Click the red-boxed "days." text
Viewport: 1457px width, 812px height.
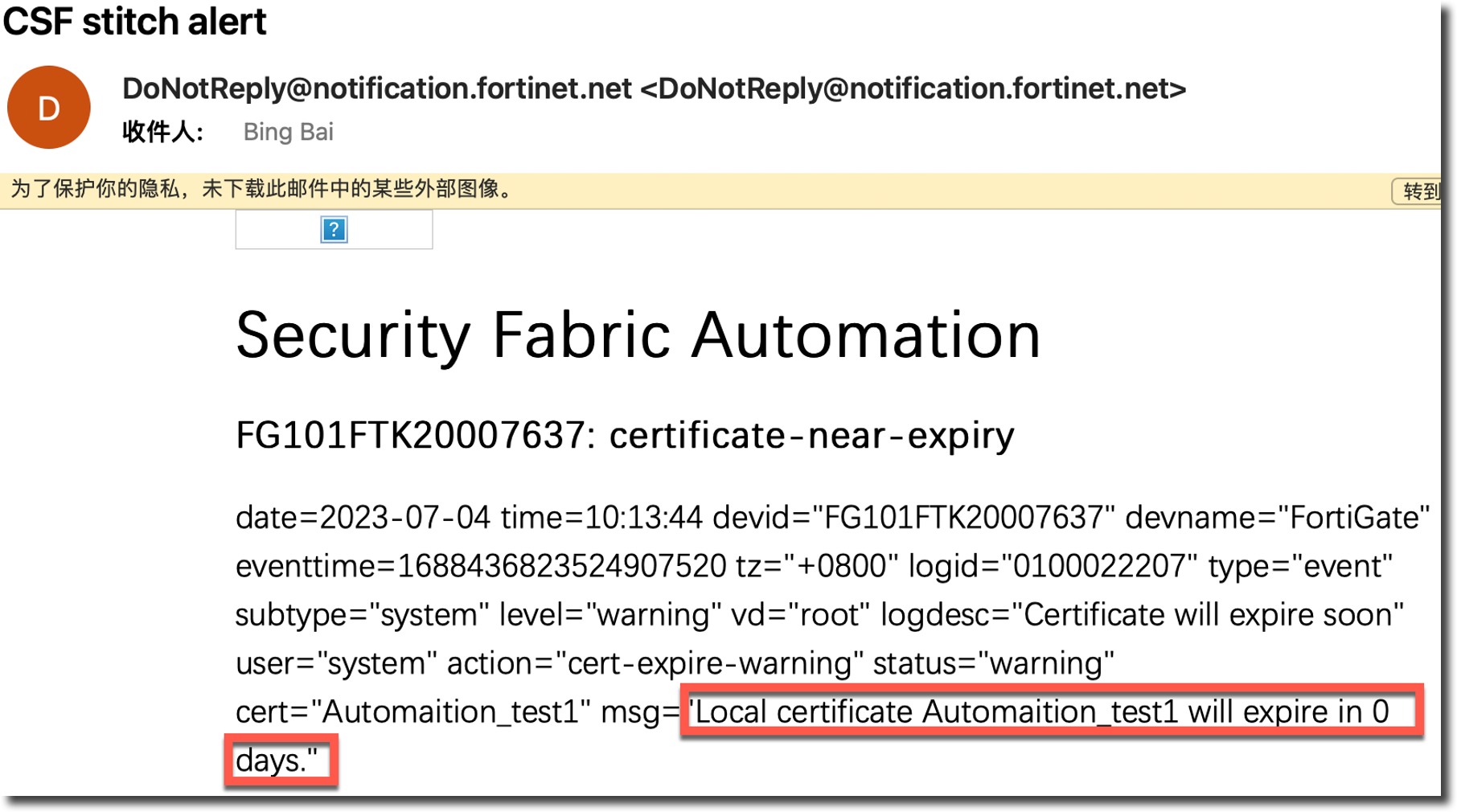pyautogui.click(x=277, y=761)
